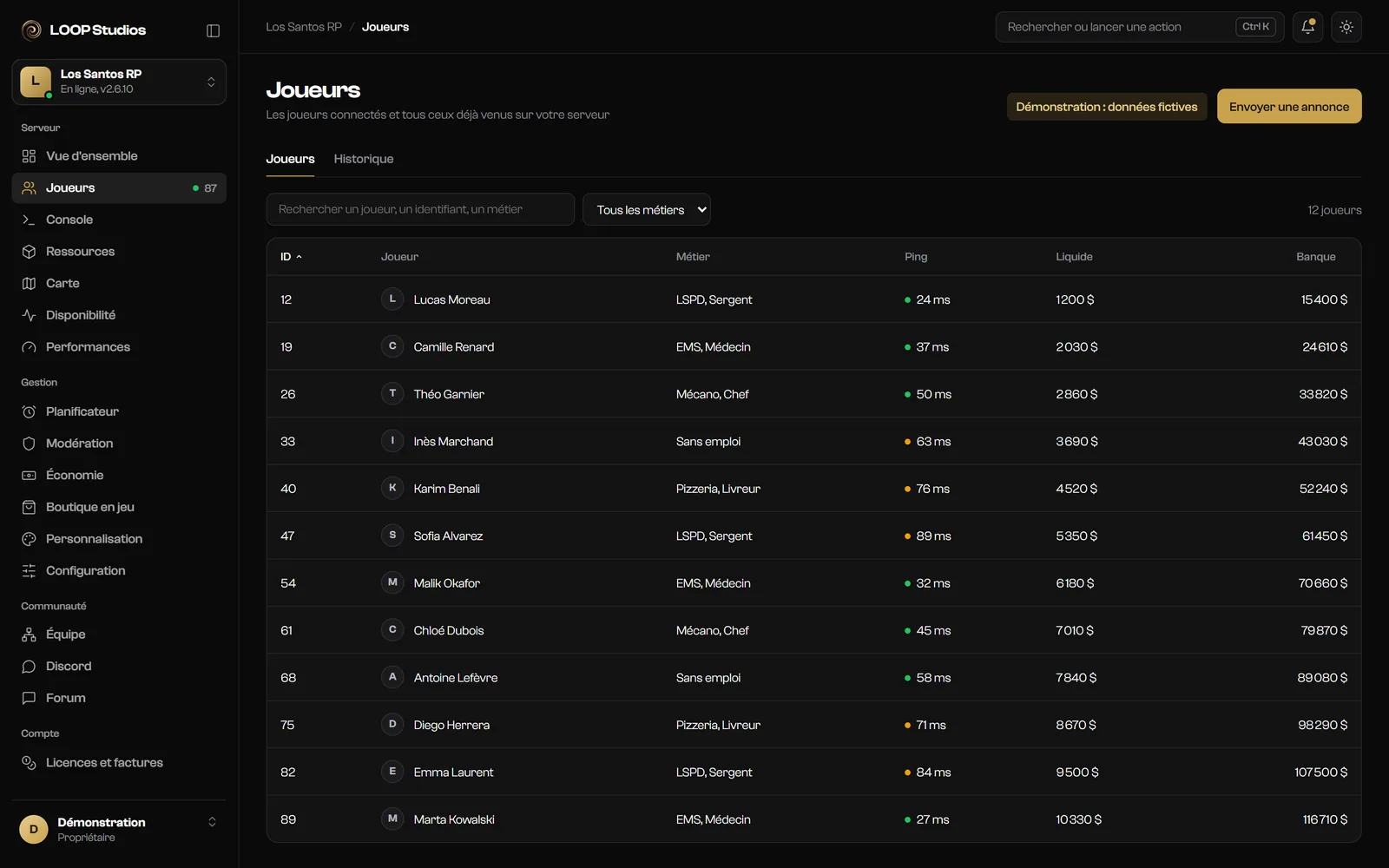Screen dimensions: 1389x868
Task: Click the Ping column header
Action: coord(916,257)
